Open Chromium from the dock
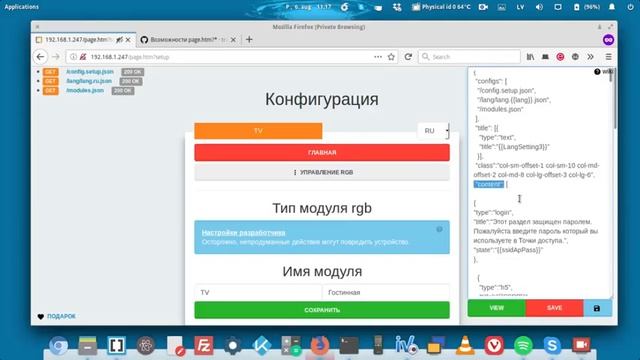Screen dimensions: 640x360 point(58,346)
